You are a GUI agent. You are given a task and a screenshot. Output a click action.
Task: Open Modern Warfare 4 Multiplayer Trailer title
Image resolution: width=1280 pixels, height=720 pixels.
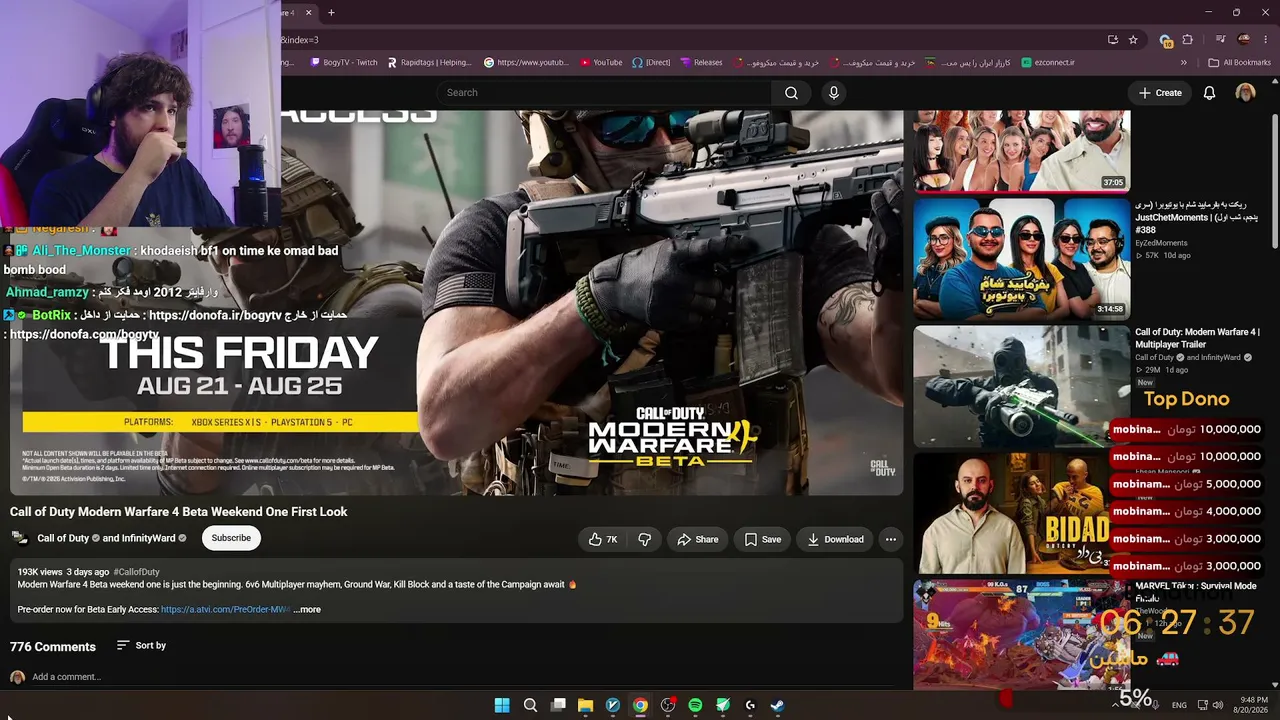click(1197, 338)
